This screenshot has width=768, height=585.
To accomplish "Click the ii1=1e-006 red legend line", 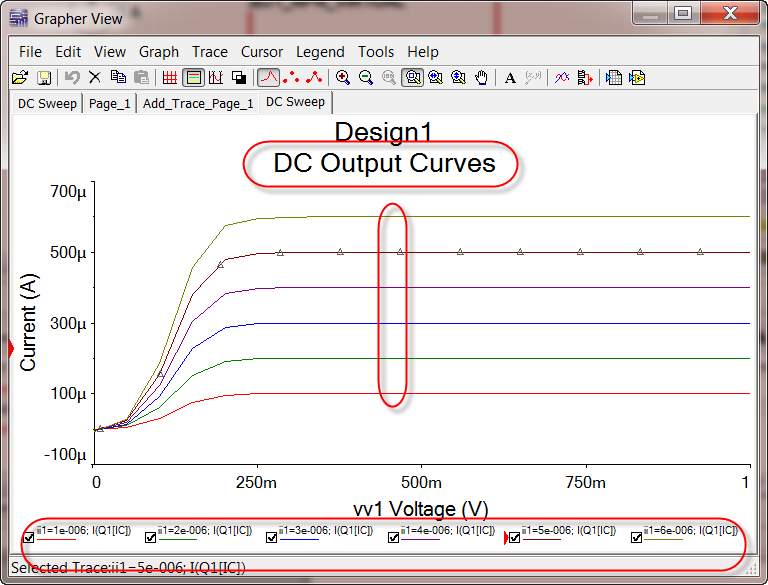I will (x=56, y=539).
